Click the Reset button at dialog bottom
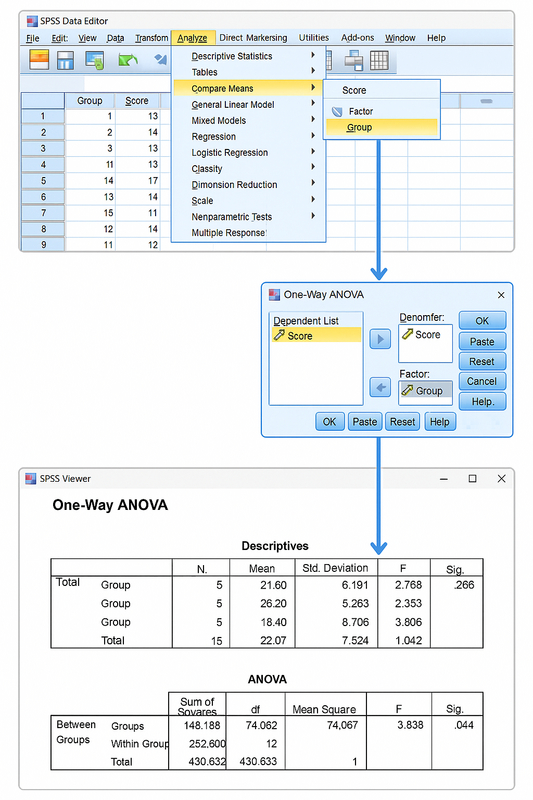Image resolution: width=533 pixels, height=800 pixels. 402,422
